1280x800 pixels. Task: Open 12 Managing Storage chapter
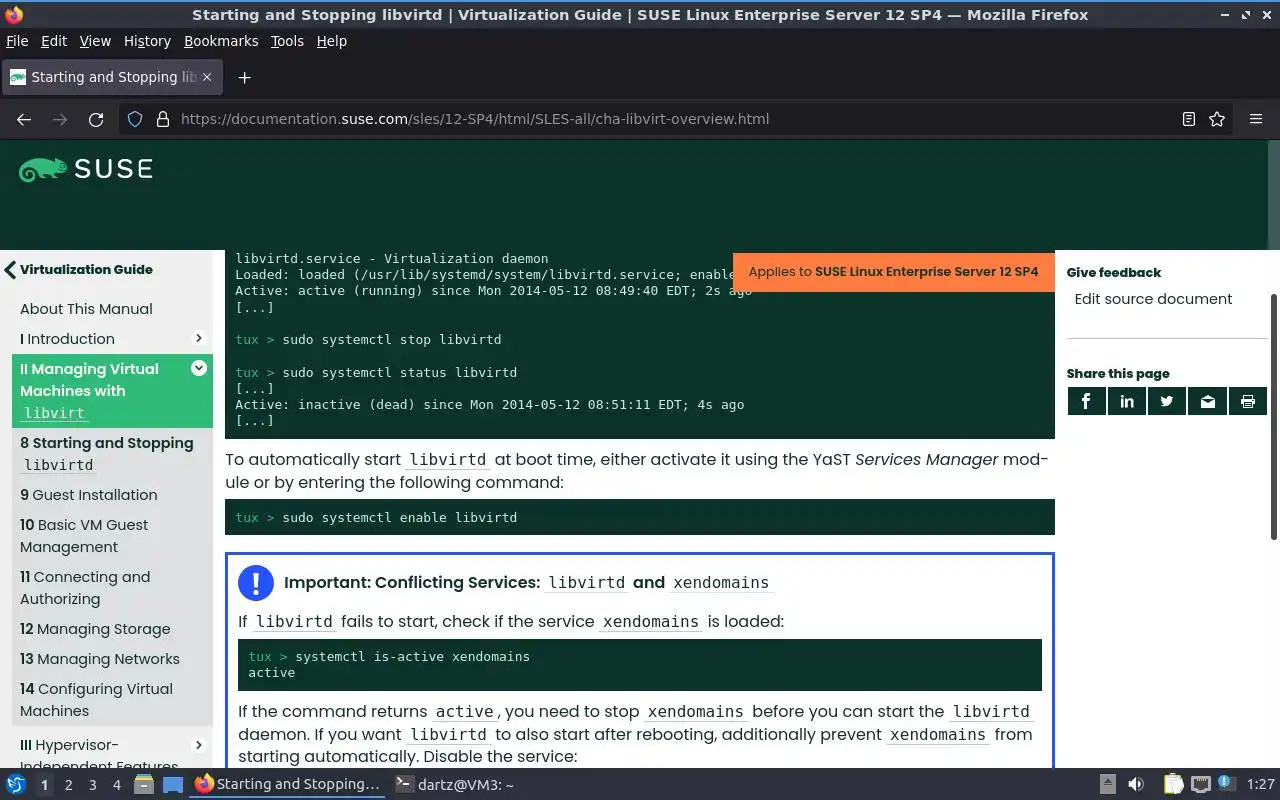95,629
